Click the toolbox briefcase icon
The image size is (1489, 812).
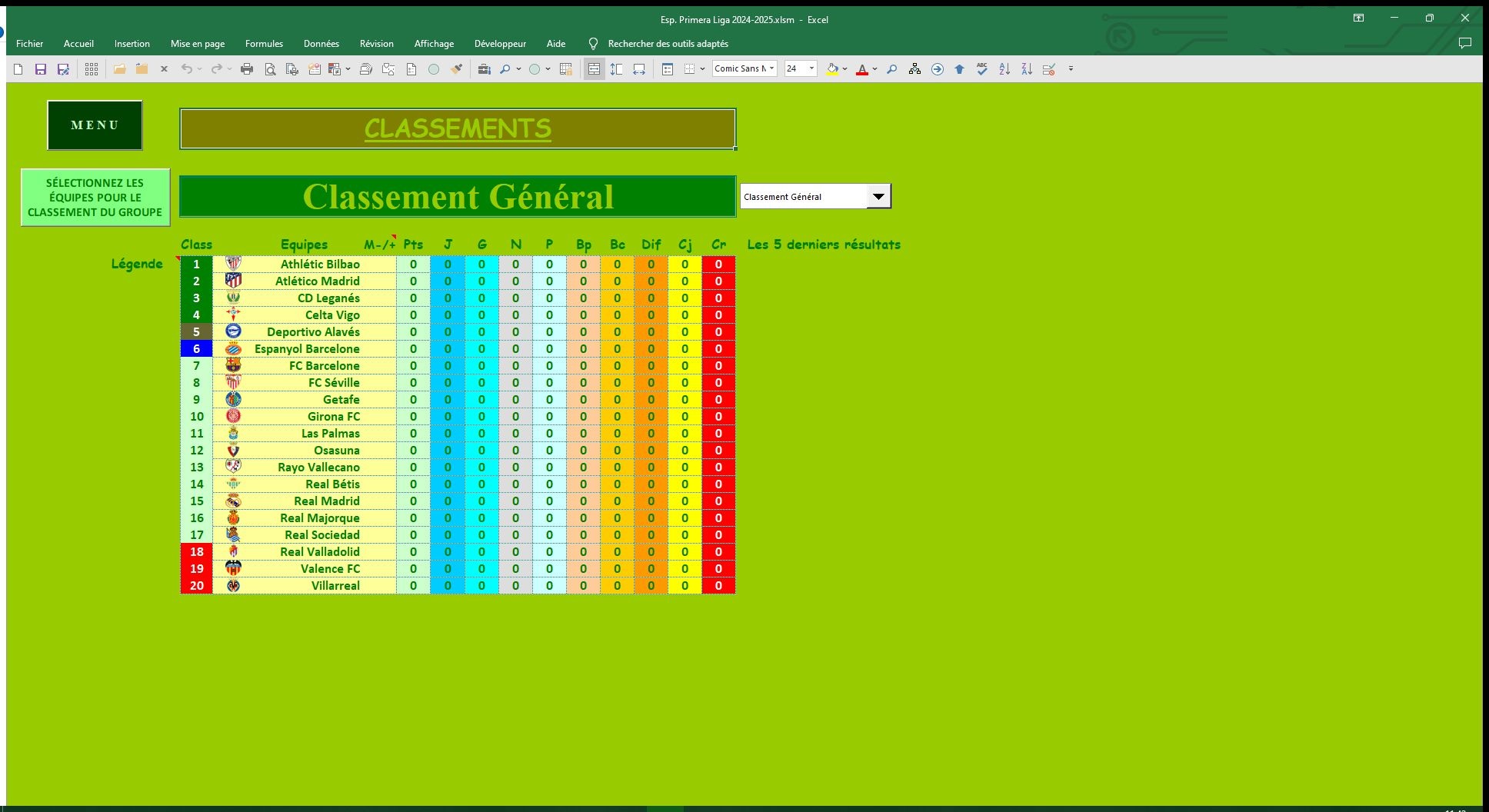point(484,69)
